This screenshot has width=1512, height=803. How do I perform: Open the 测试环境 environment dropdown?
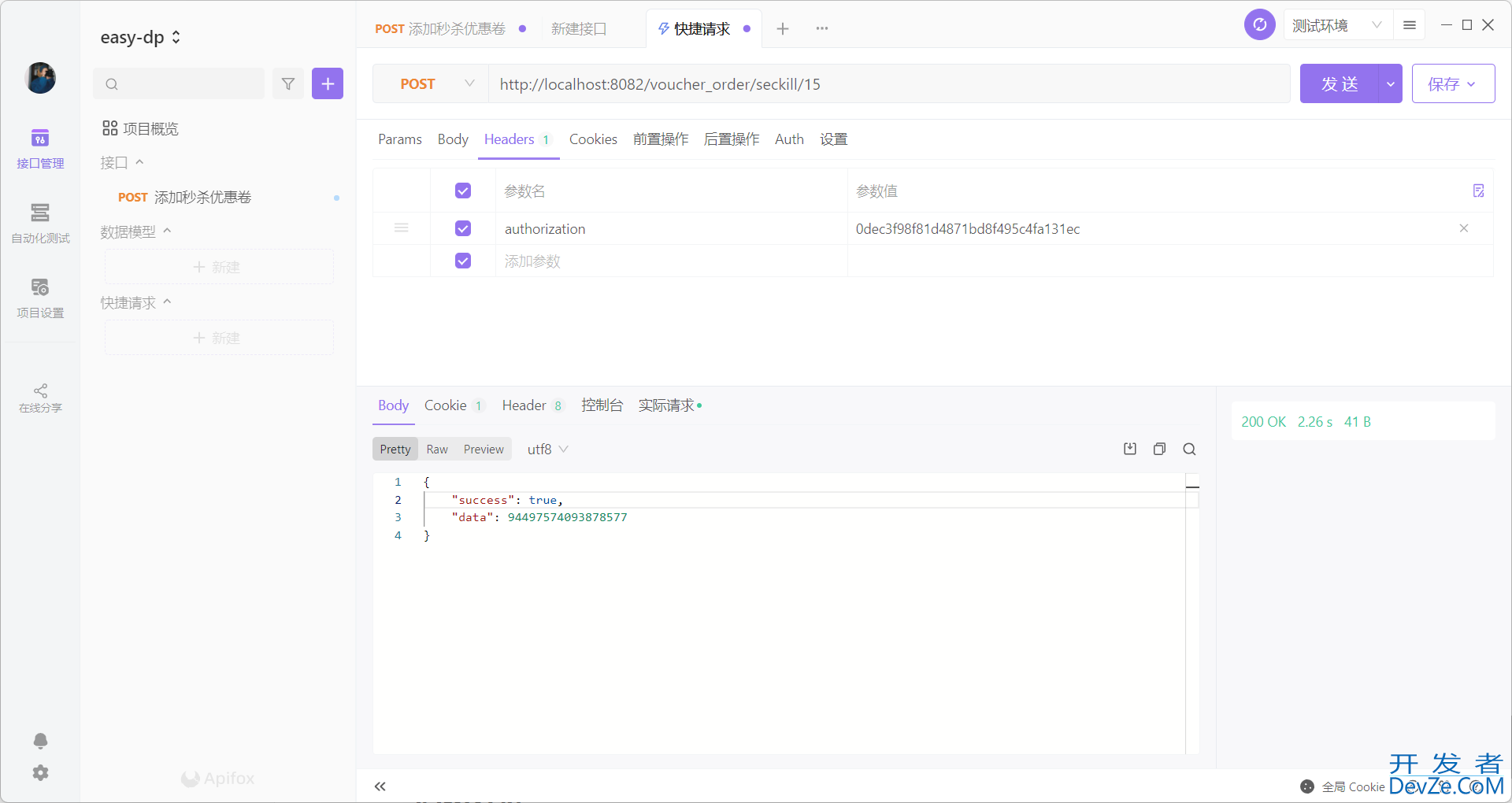pyautogui.click(x=1337, y=25)
